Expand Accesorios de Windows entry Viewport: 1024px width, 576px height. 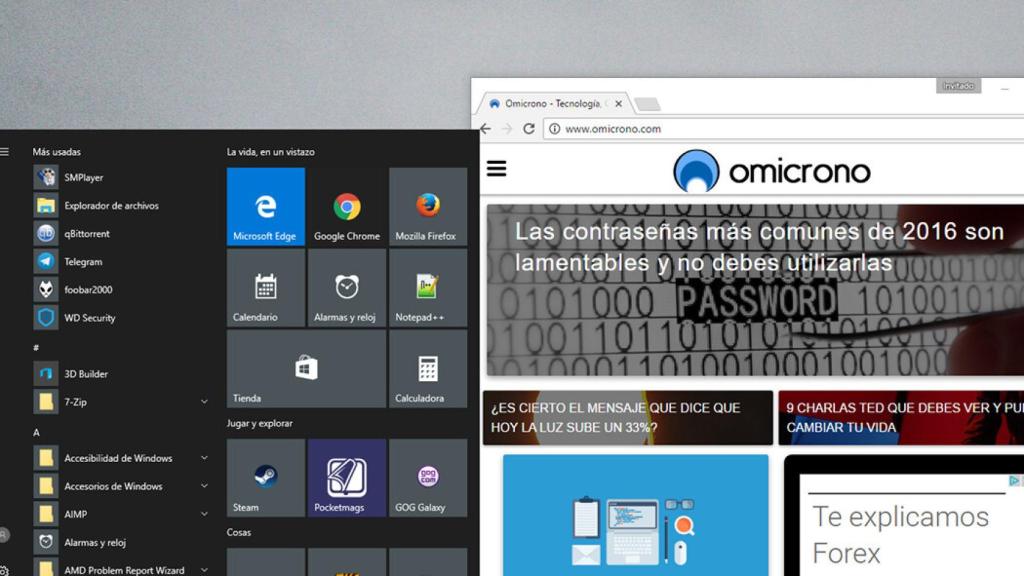tap(203, 486)
